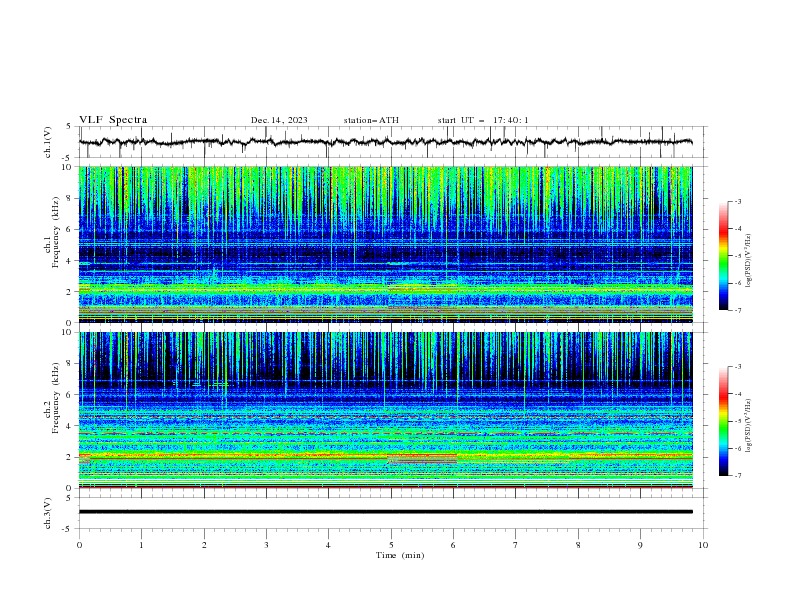The height and width of the screenshot is (612, 792).
Task: Click the ch.2 spectrogram panel
Action: 386,410
